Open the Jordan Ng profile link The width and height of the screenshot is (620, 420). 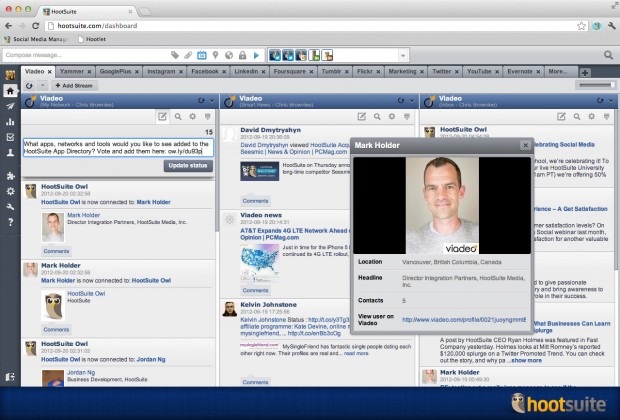pyautogui.click(x=81, y=373)
